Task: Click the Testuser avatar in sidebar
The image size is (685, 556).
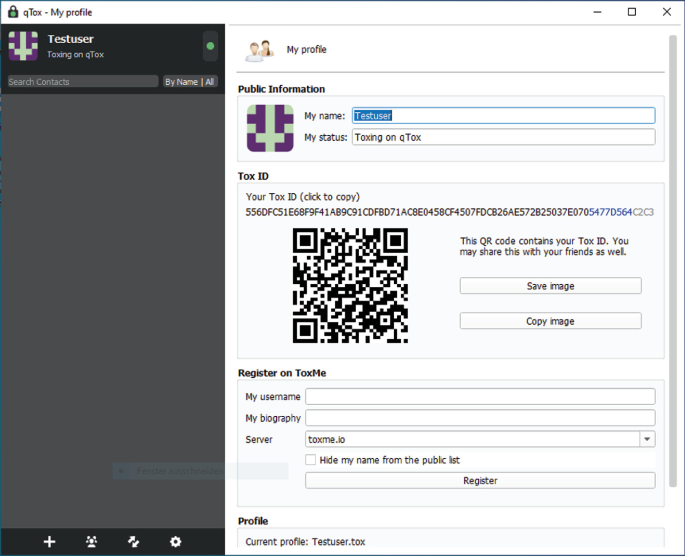Action: click(23, 46)
